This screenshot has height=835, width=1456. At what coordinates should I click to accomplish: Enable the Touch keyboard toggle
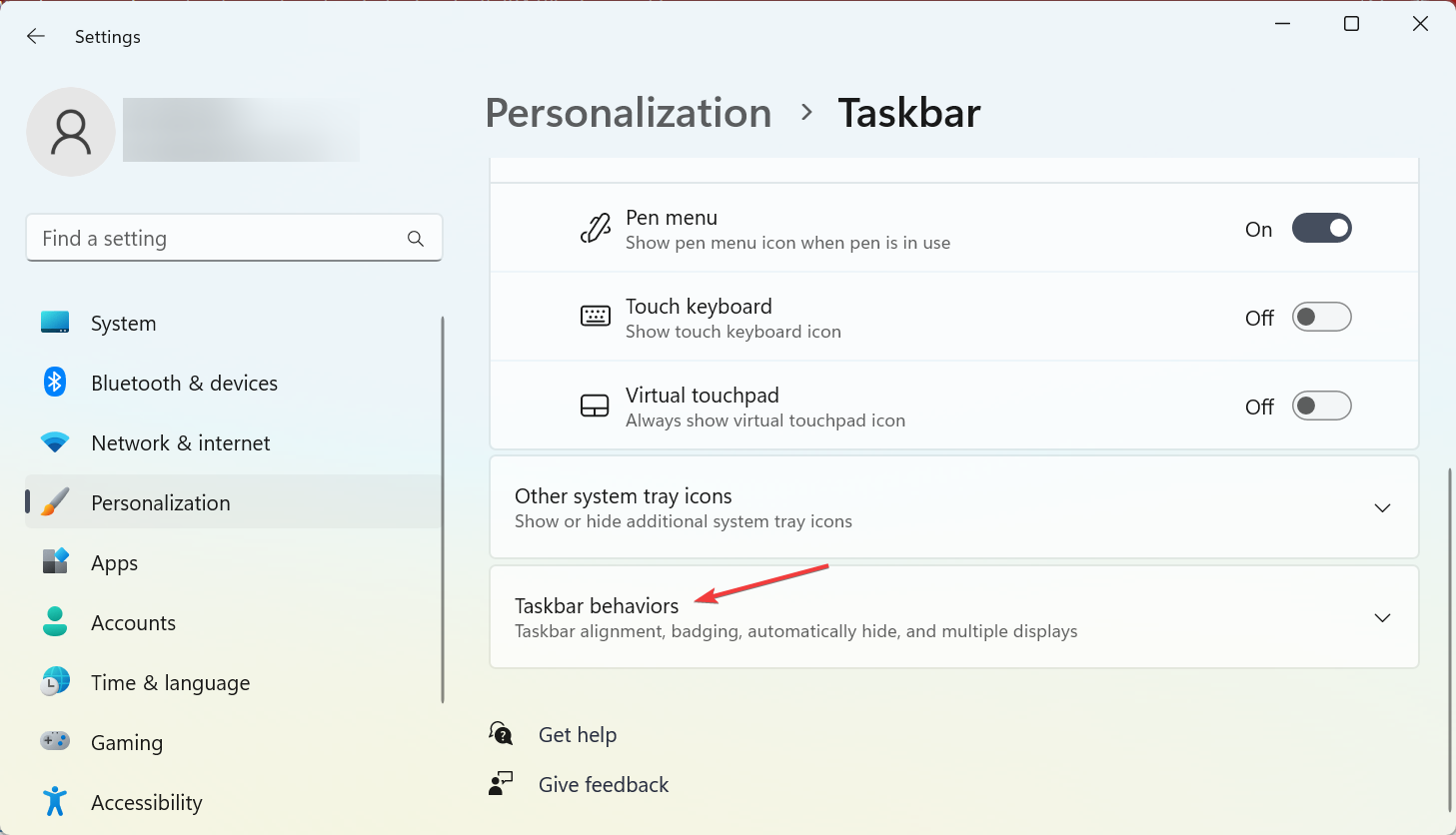[x=1321, y=318]
